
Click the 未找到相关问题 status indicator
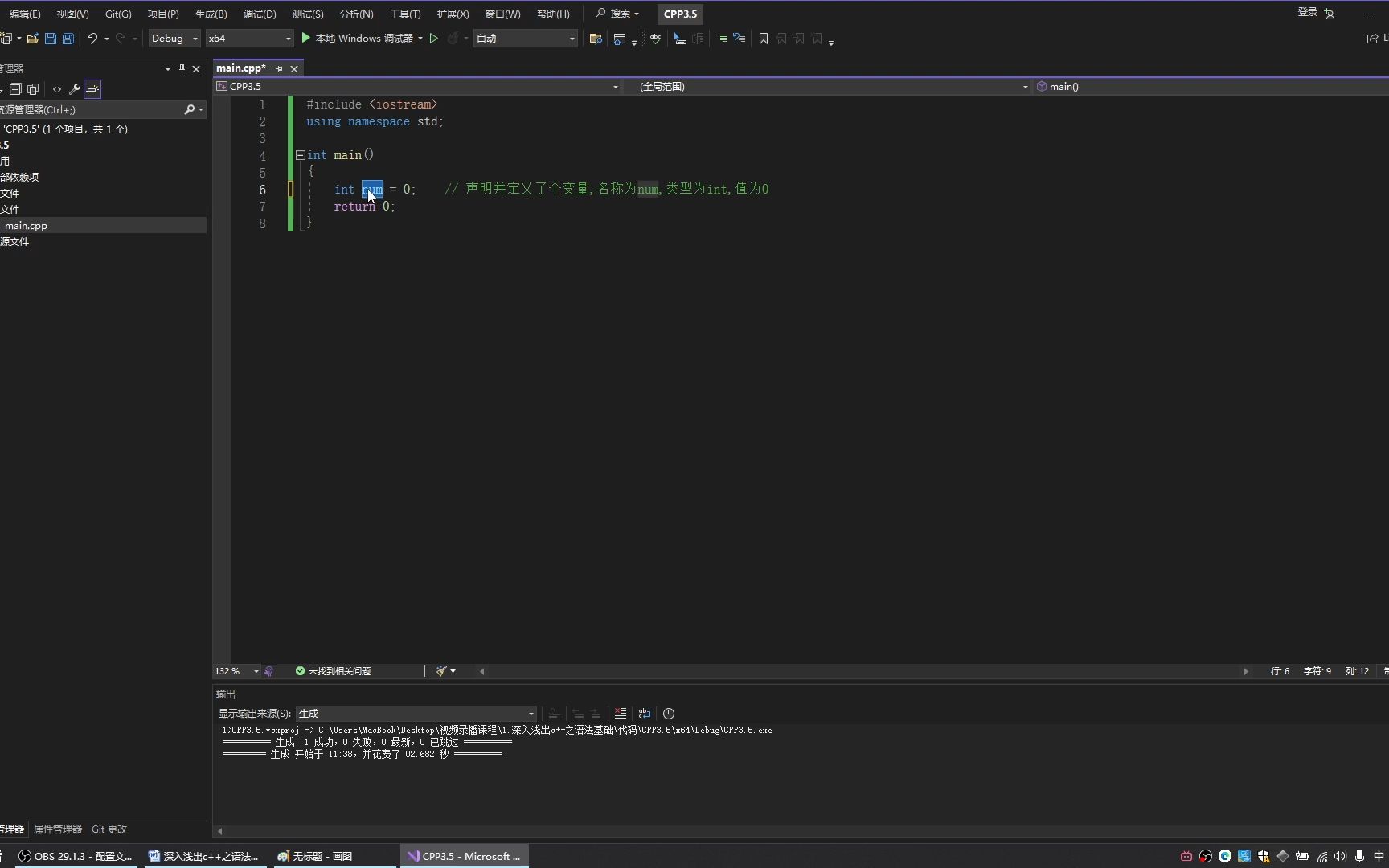333,671
